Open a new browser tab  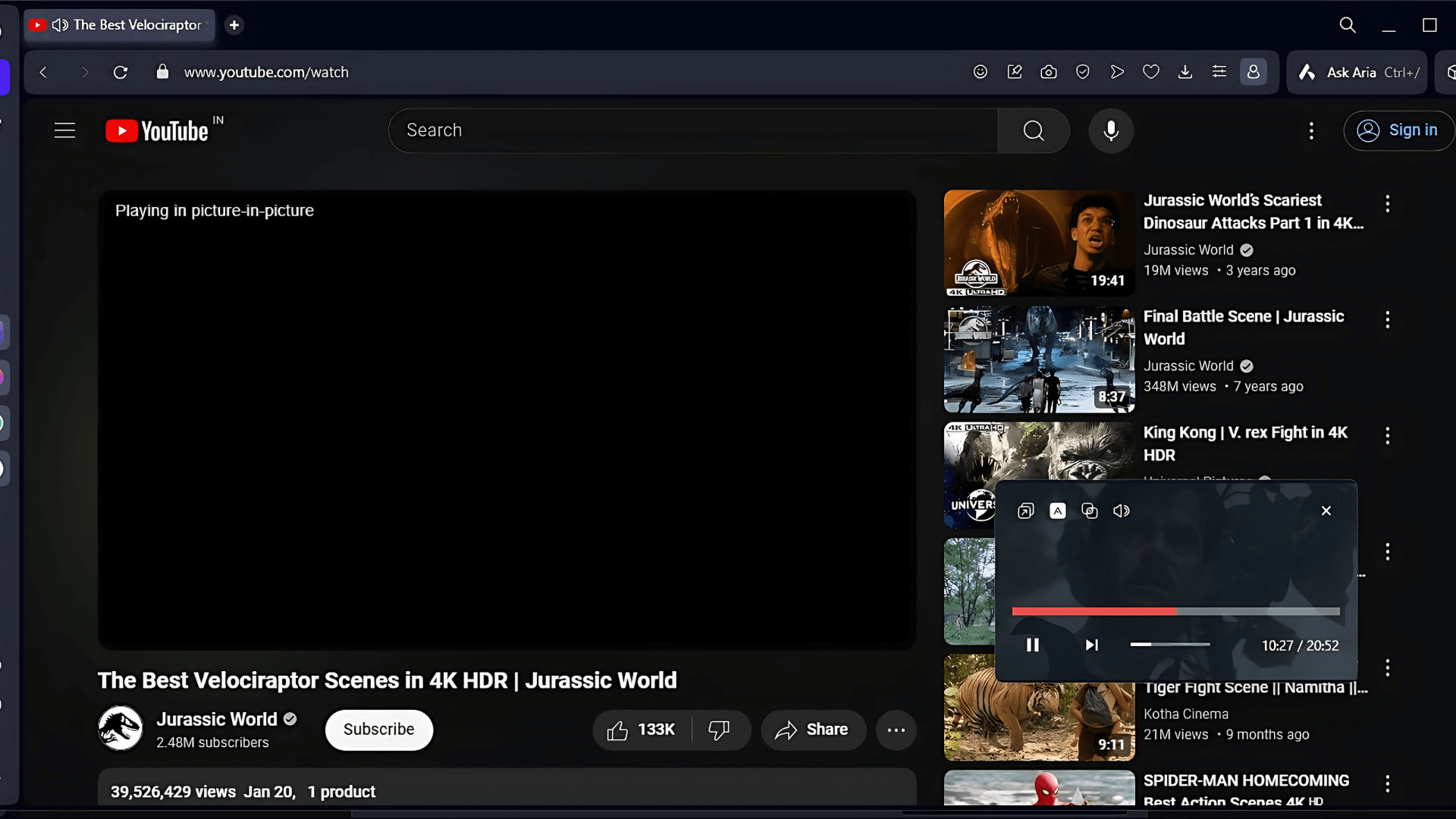click(x=234, y=25)
